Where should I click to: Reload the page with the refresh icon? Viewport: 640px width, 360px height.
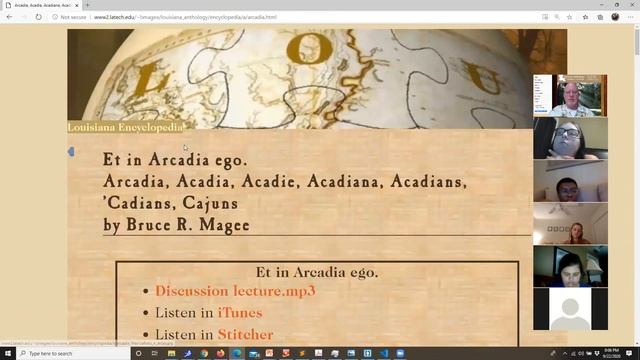[38, 17]
